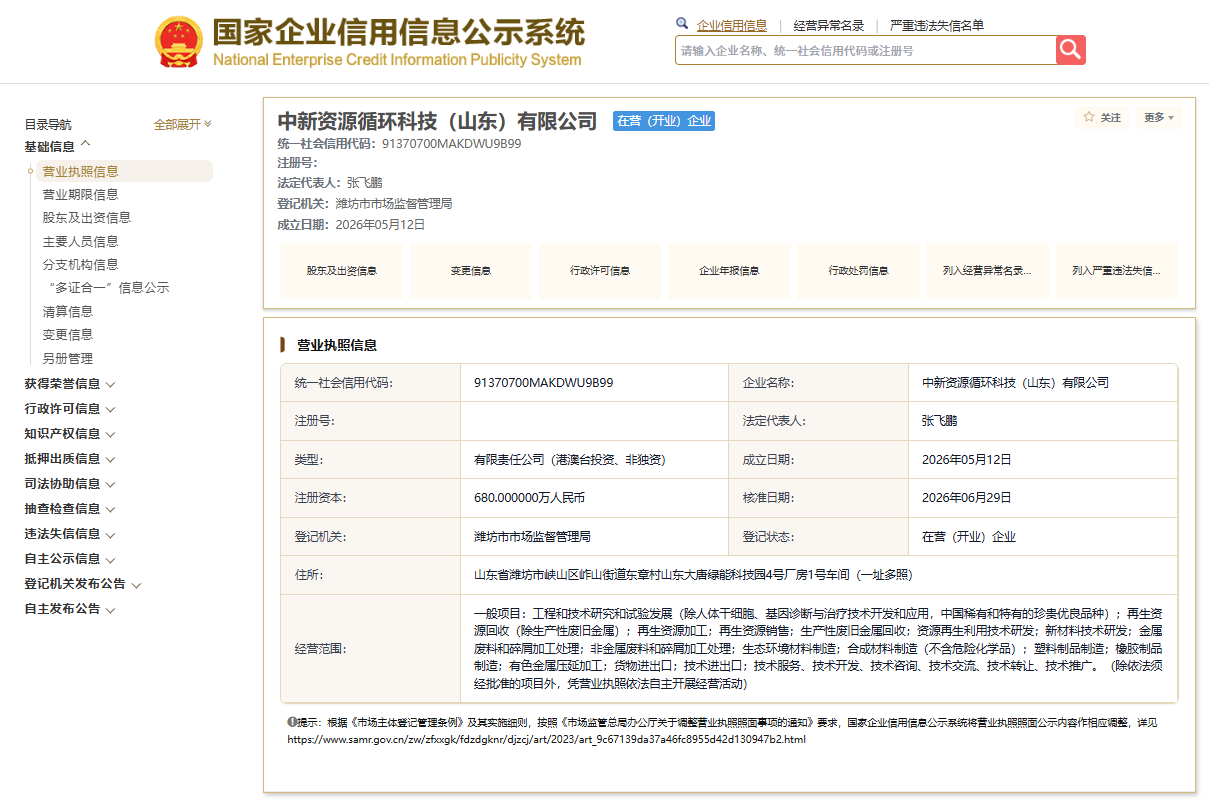This screenshot has width=1209, height=802.
Task: Select 营业期限信息 in the sidebar
Action: pyautogui.click(x=80, y=194)
